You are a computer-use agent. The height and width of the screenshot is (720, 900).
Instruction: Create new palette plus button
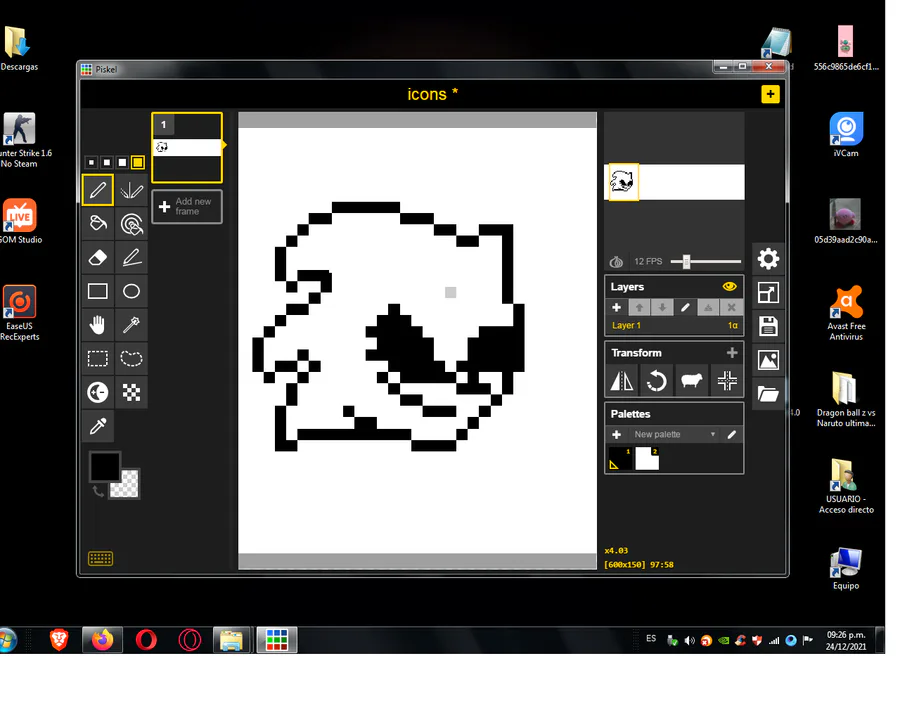pos(616,435)
